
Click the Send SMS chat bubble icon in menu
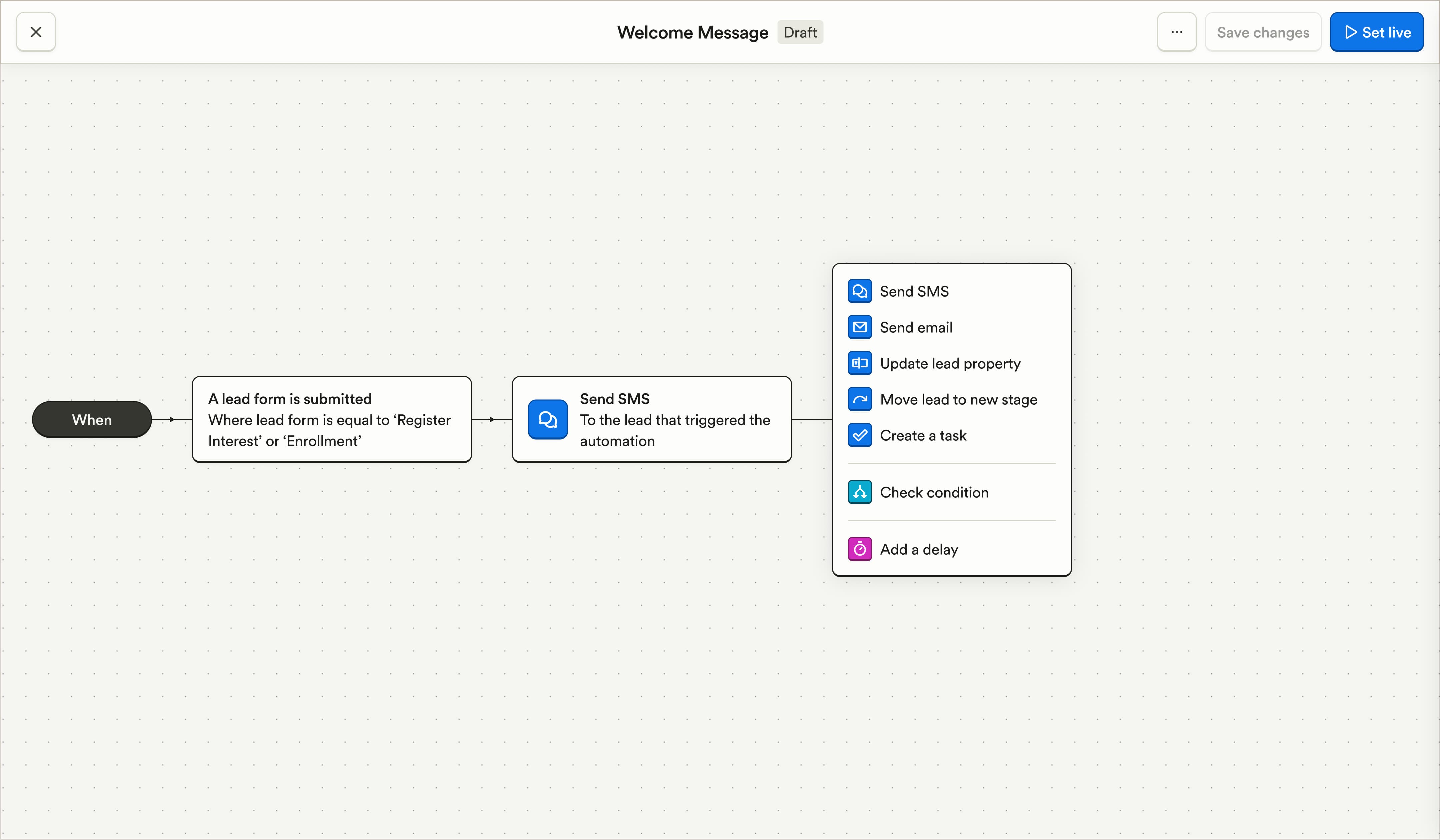859,291
